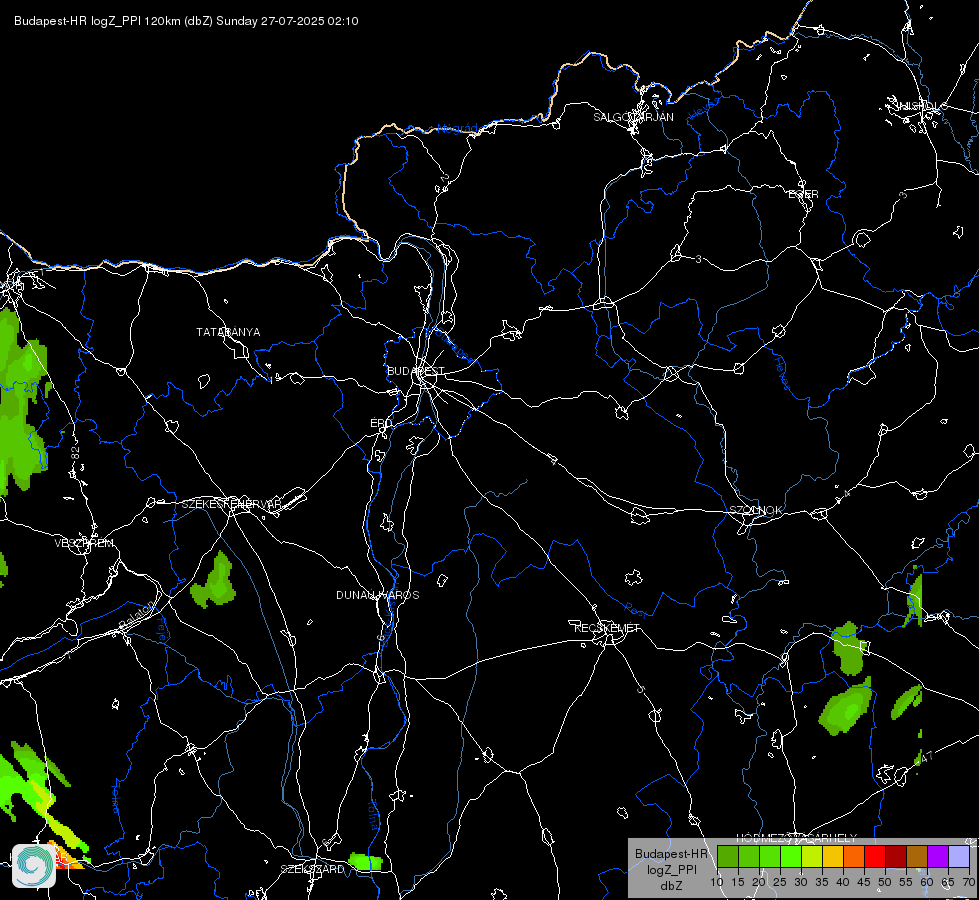Click the VESZPRÉM city label
The height and width of the screenshot is (900, 979).
[84, 543]
